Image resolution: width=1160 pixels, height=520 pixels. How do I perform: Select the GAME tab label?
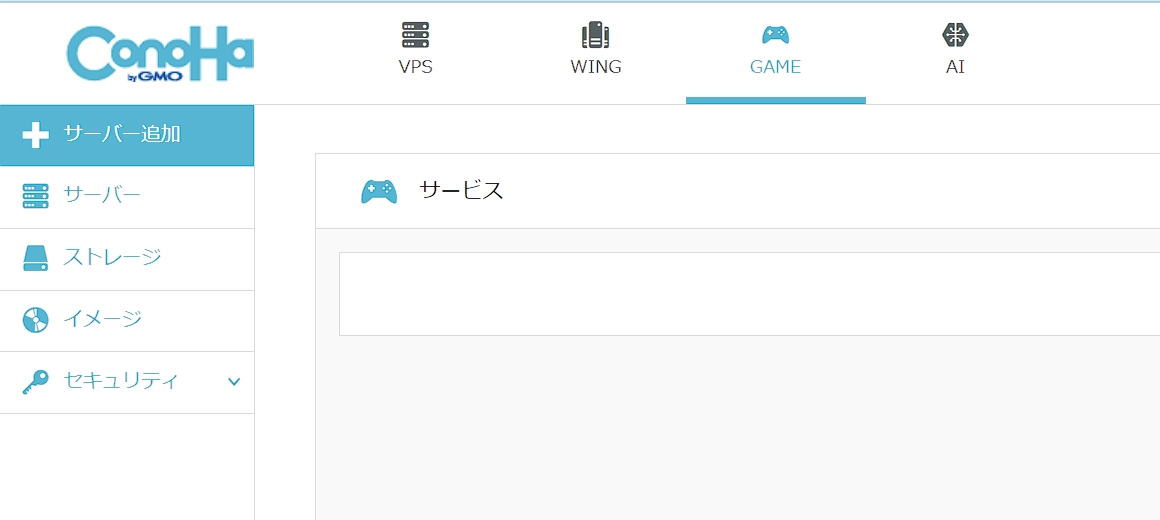click(x=775, y=67)
